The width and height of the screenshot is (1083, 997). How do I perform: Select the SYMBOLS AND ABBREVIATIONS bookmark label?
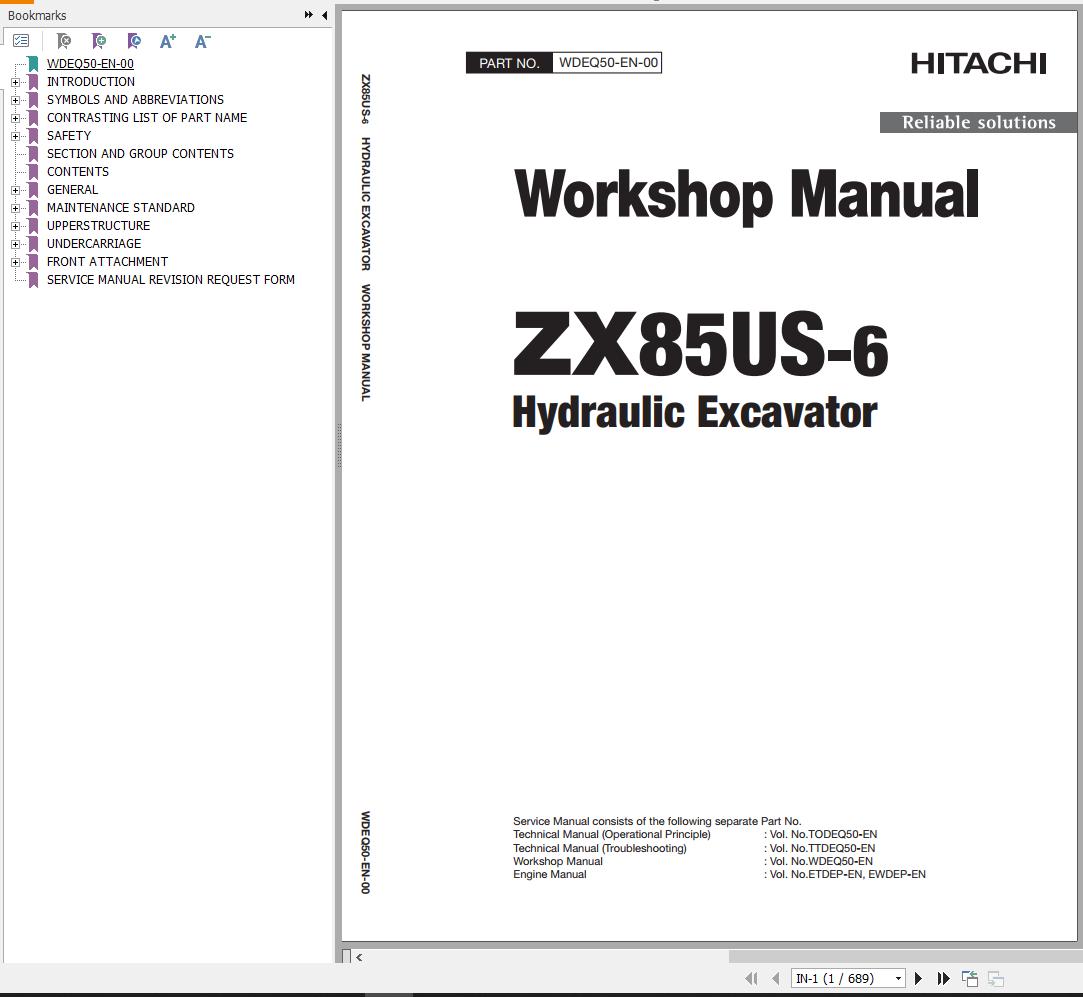(x=135, y=99)
